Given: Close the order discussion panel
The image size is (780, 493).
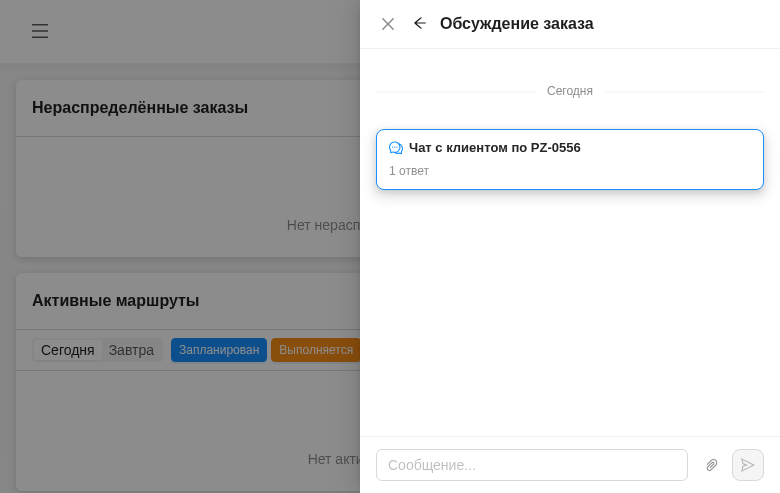Looking at the screenshot, I should tap(388, 24).
